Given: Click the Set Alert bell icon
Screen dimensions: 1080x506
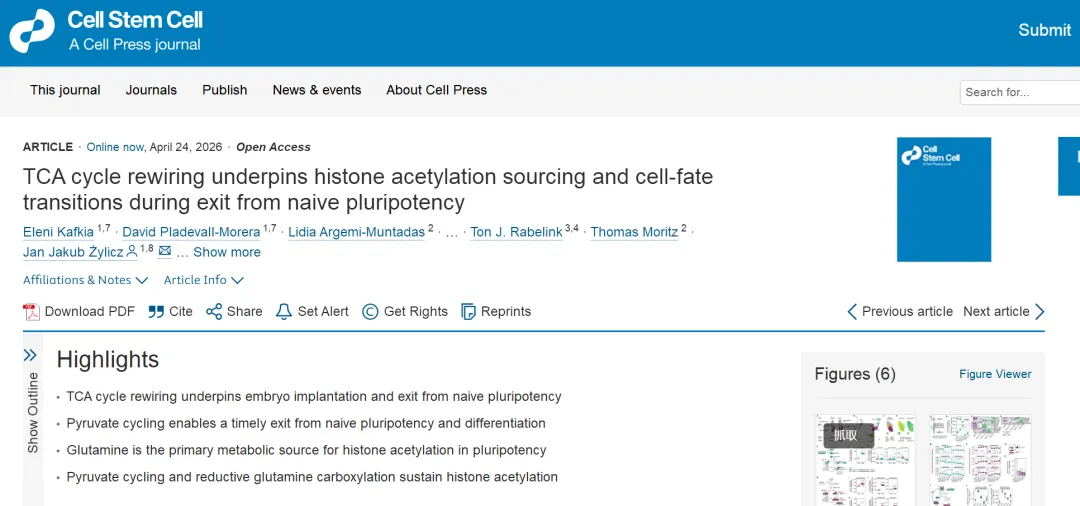Looking at the screenshot, I should pos(284,312).
